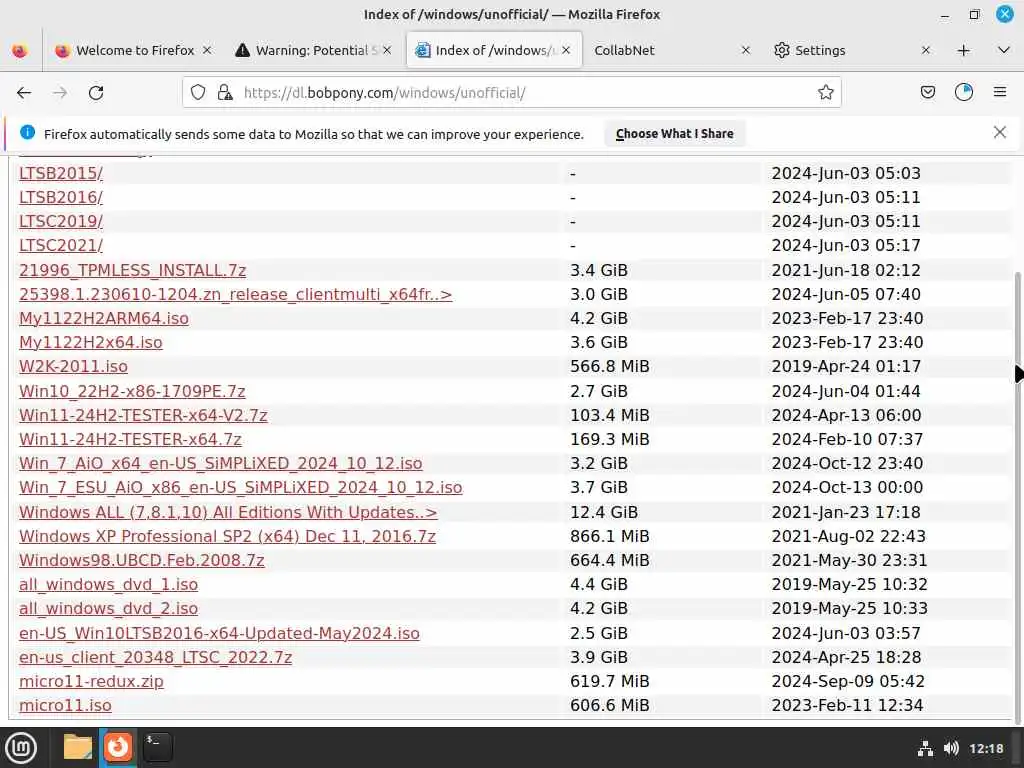Open the LTSC2021/ directory link
Viewport: 1024px width, 768px height.
[x=61, y=246]
